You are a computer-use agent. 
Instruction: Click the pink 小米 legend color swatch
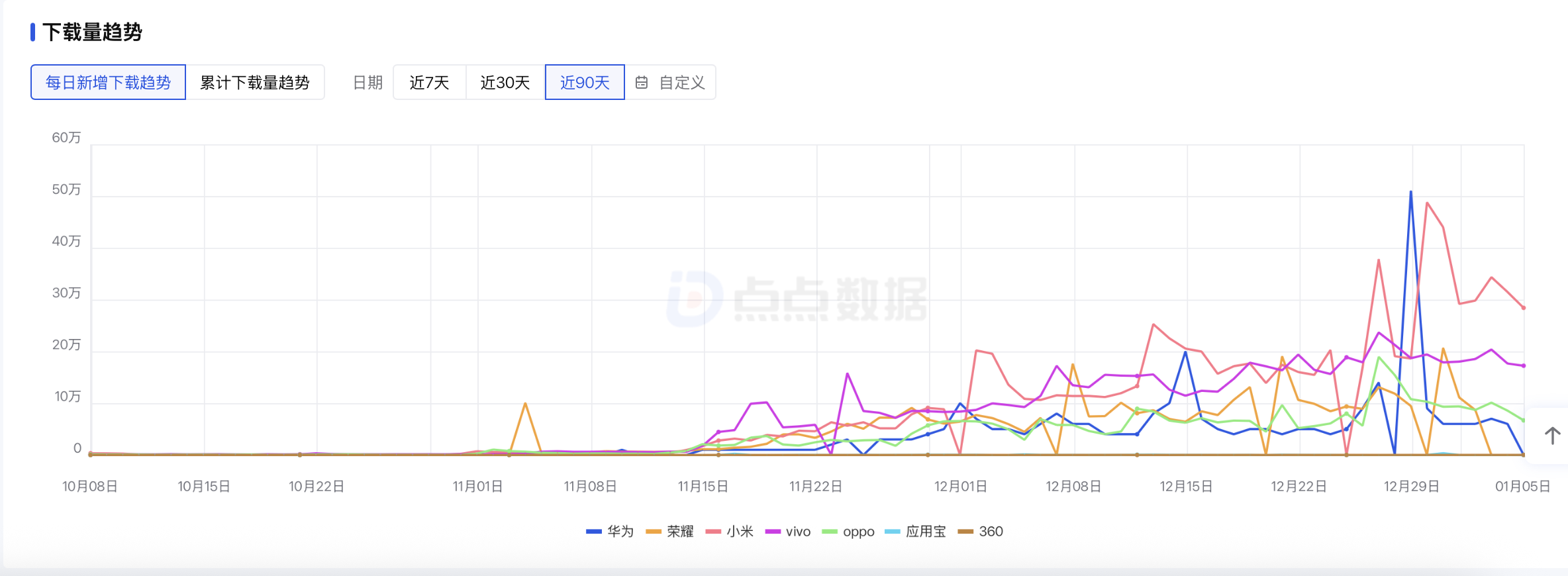coord(713,532)
